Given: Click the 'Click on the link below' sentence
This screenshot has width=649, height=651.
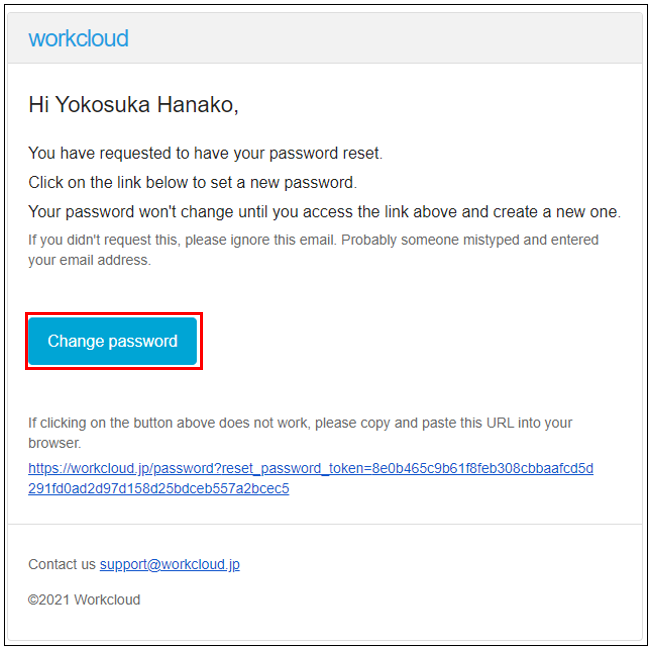Looking at the screenshot, I should click(x=192, y=182).
